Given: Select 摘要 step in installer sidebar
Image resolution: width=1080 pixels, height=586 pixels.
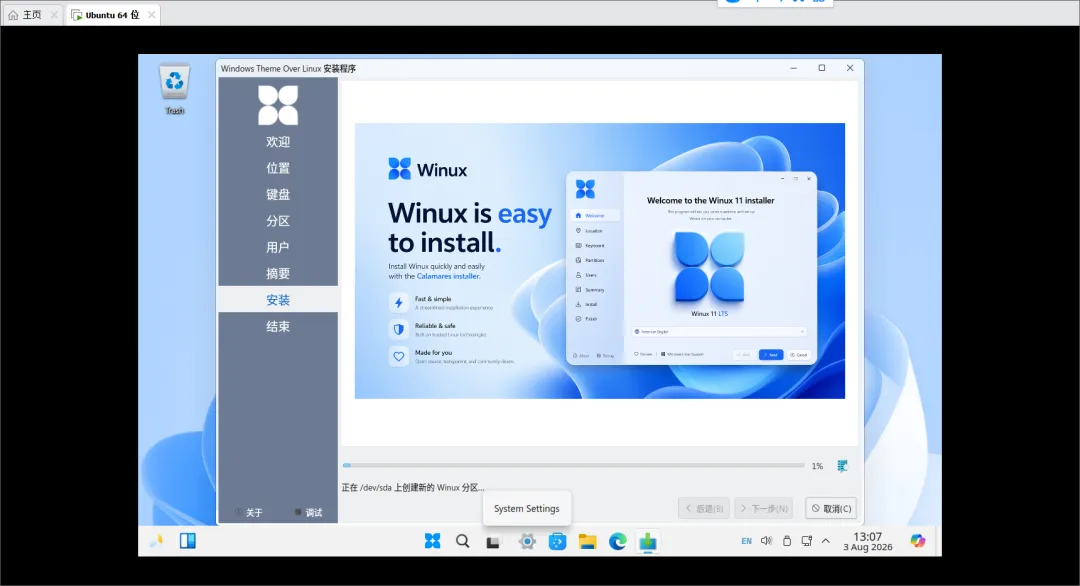Looking at the screenshot, I should (x=278, y=273).
